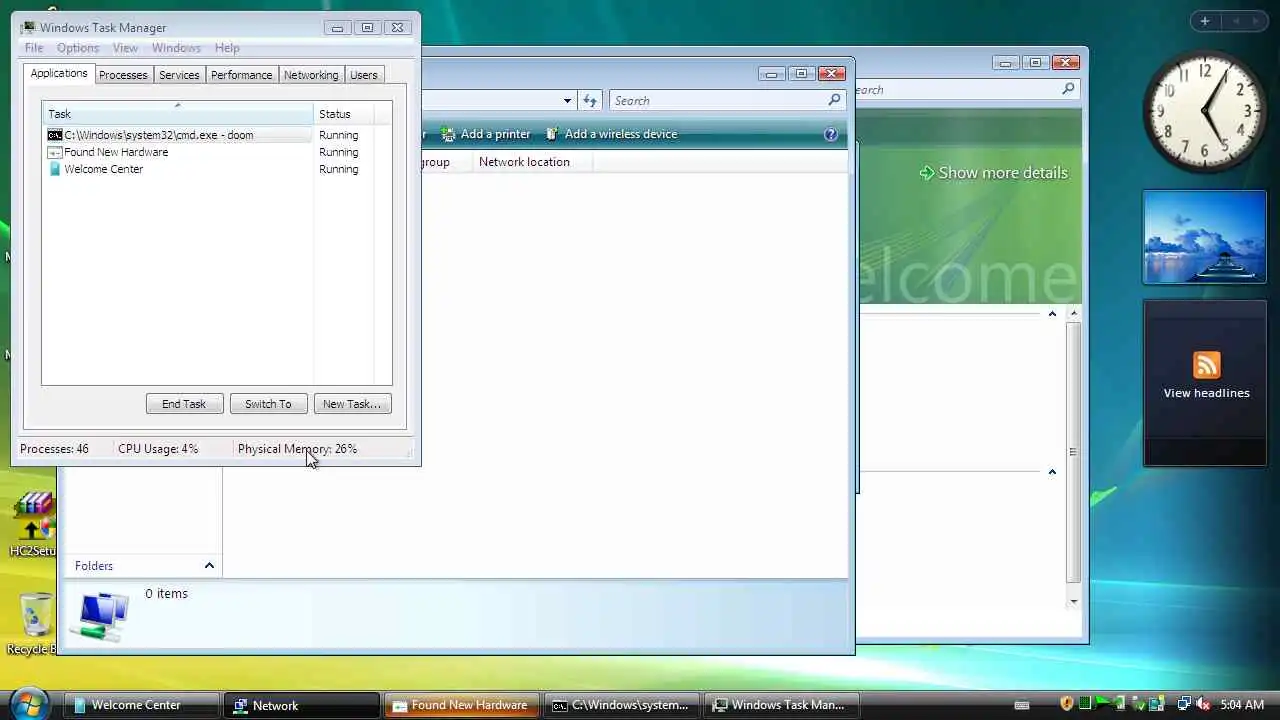1280x720 pixels.
Task: Click Add a printer in Network window
Action: 486,134
